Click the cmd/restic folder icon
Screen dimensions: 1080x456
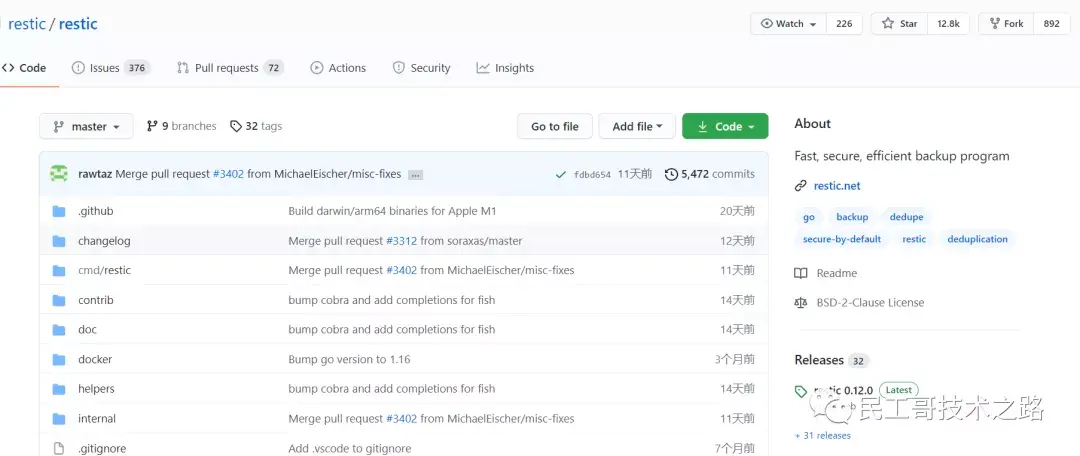(59, 271)
